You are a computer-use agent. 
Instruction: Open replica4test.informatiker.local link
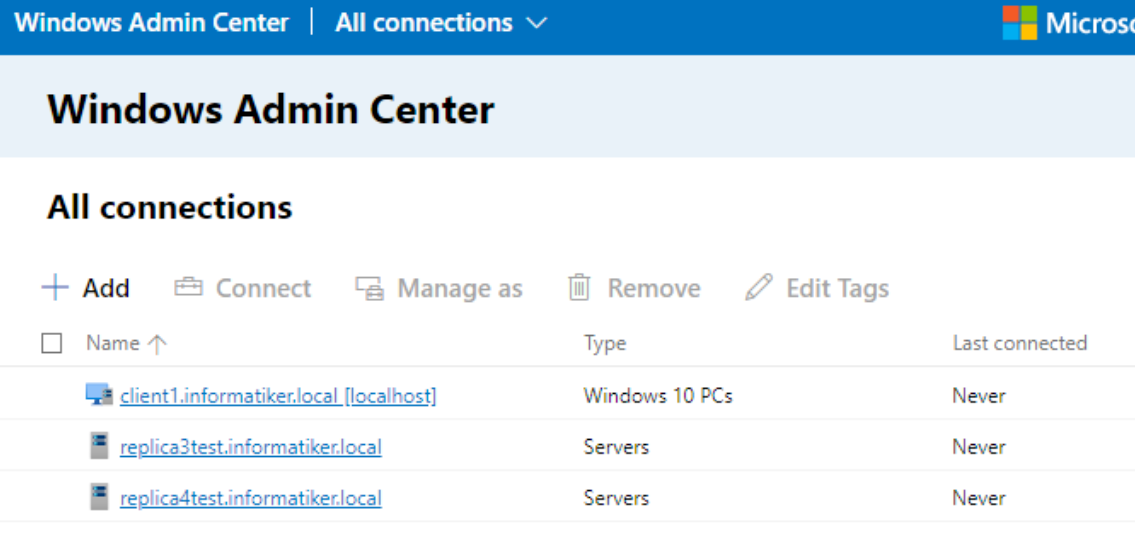coord(250,498)
